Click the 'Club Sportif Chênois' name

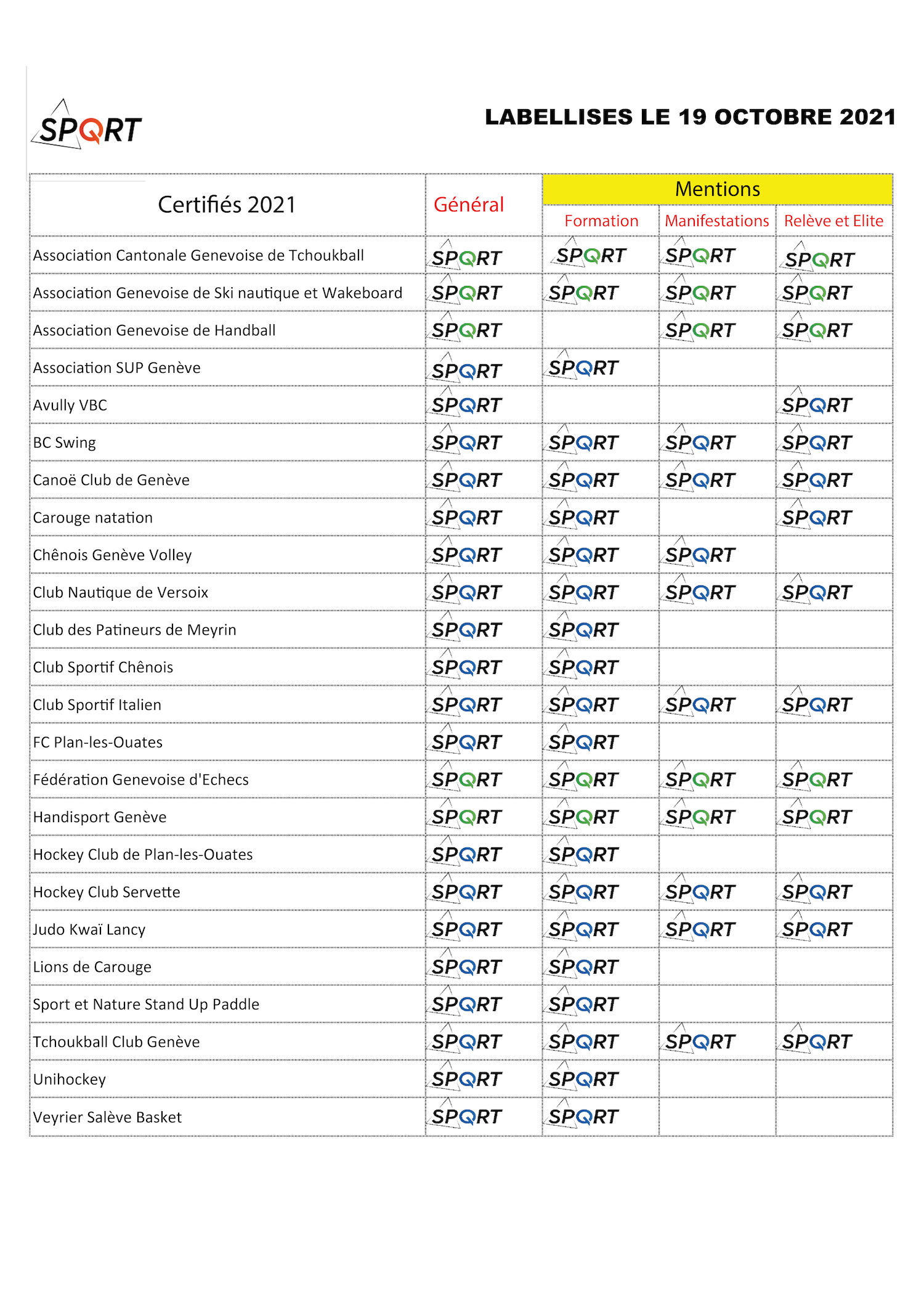pyautogui.click(x=103, y=667)
